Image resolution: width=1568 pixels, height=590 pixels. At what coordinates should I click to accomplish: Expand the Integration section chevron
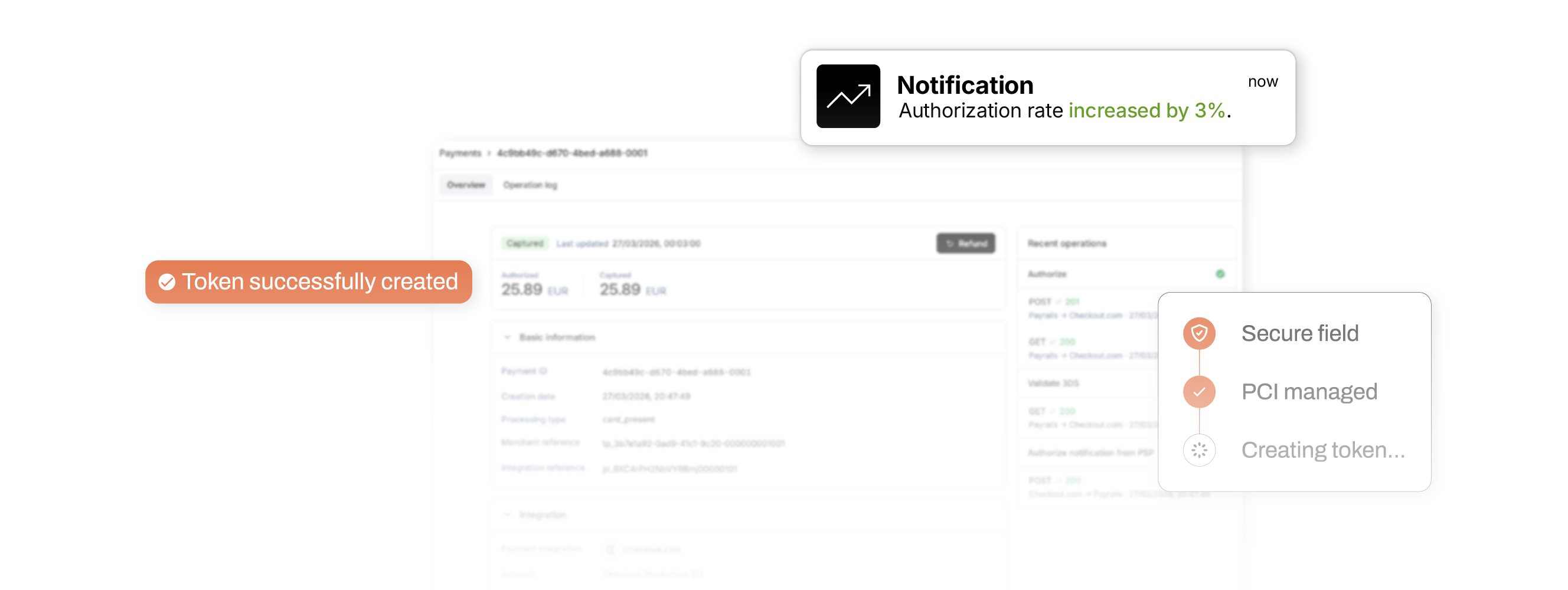[x=508, y=515]
